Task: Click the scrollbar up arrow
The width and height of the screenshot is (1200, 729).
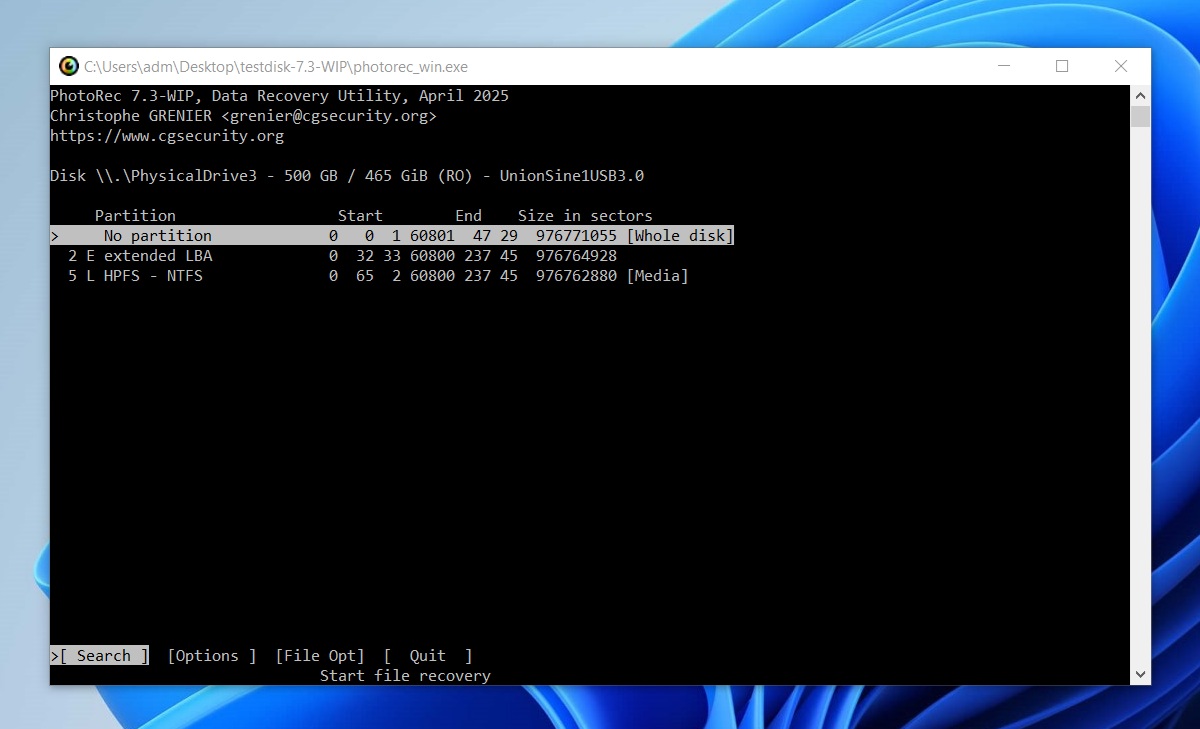Action: (x=1140, y=95)
